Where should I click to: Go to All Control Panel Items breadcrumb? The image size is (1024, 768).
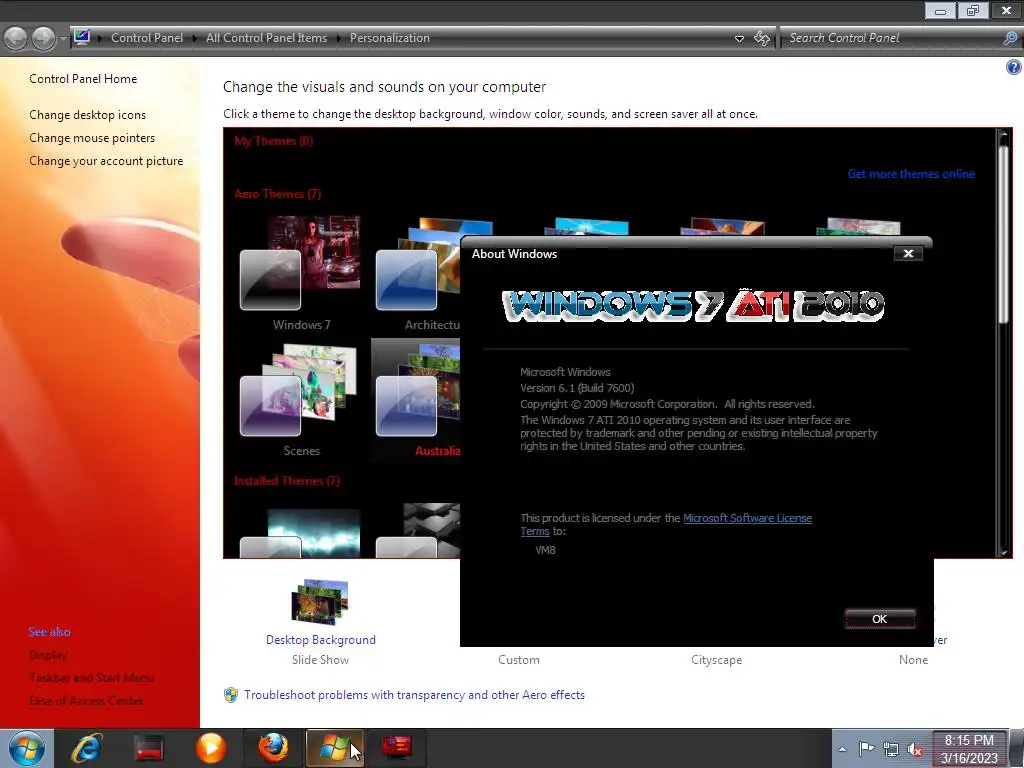click(x=266, y=38)
